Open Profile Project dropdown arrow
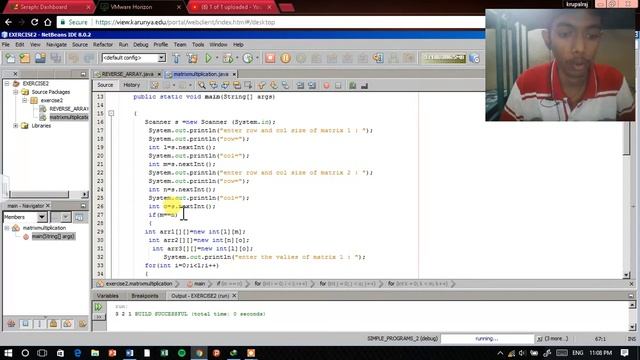The image size is (640, 360). coord(257,58)
